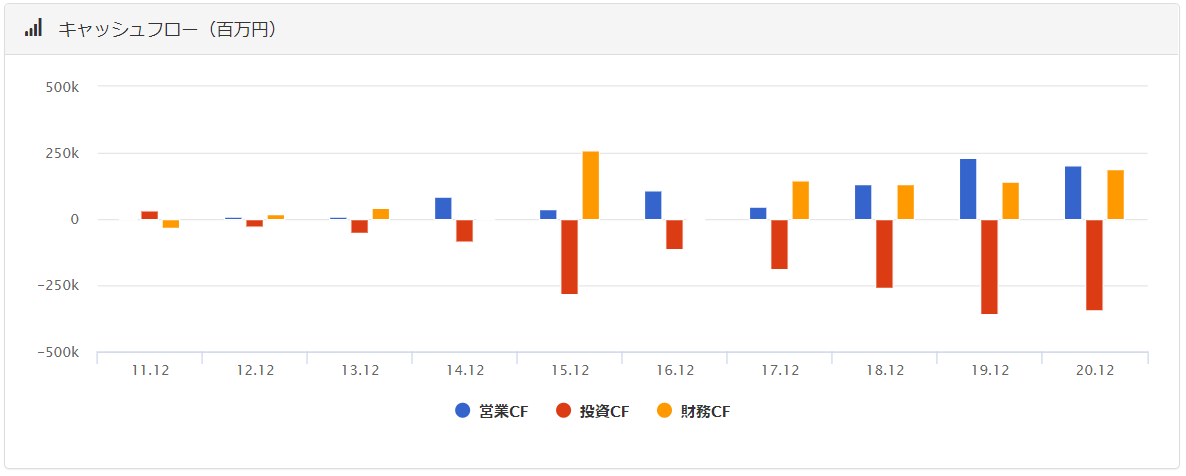
Task: Select the 18.12 blue 営業CF bar
Action: coord(863,202)
